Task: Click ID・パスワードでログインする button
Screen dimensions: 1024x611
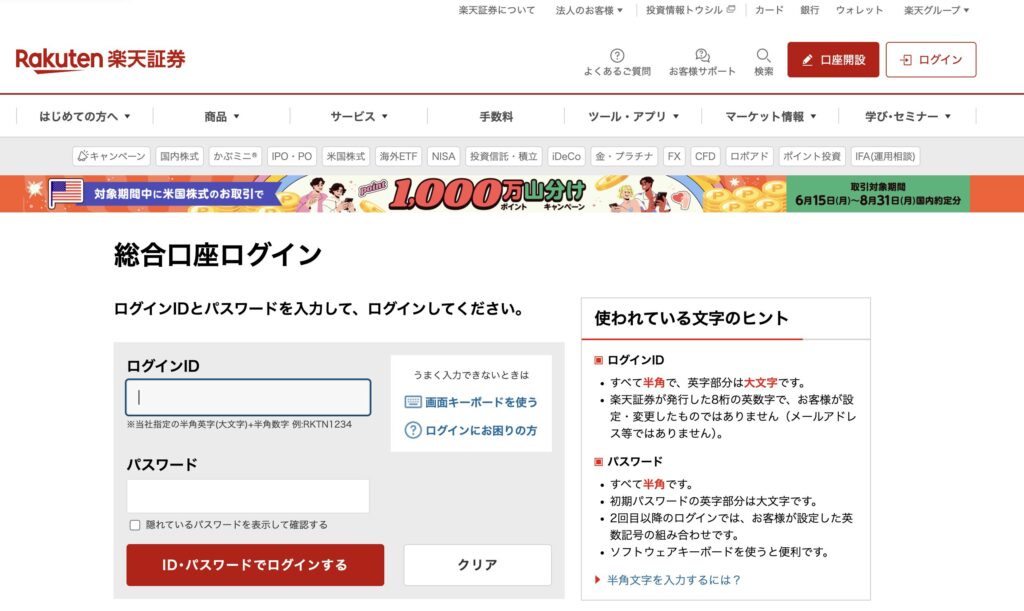Action: tap(255, 565)
